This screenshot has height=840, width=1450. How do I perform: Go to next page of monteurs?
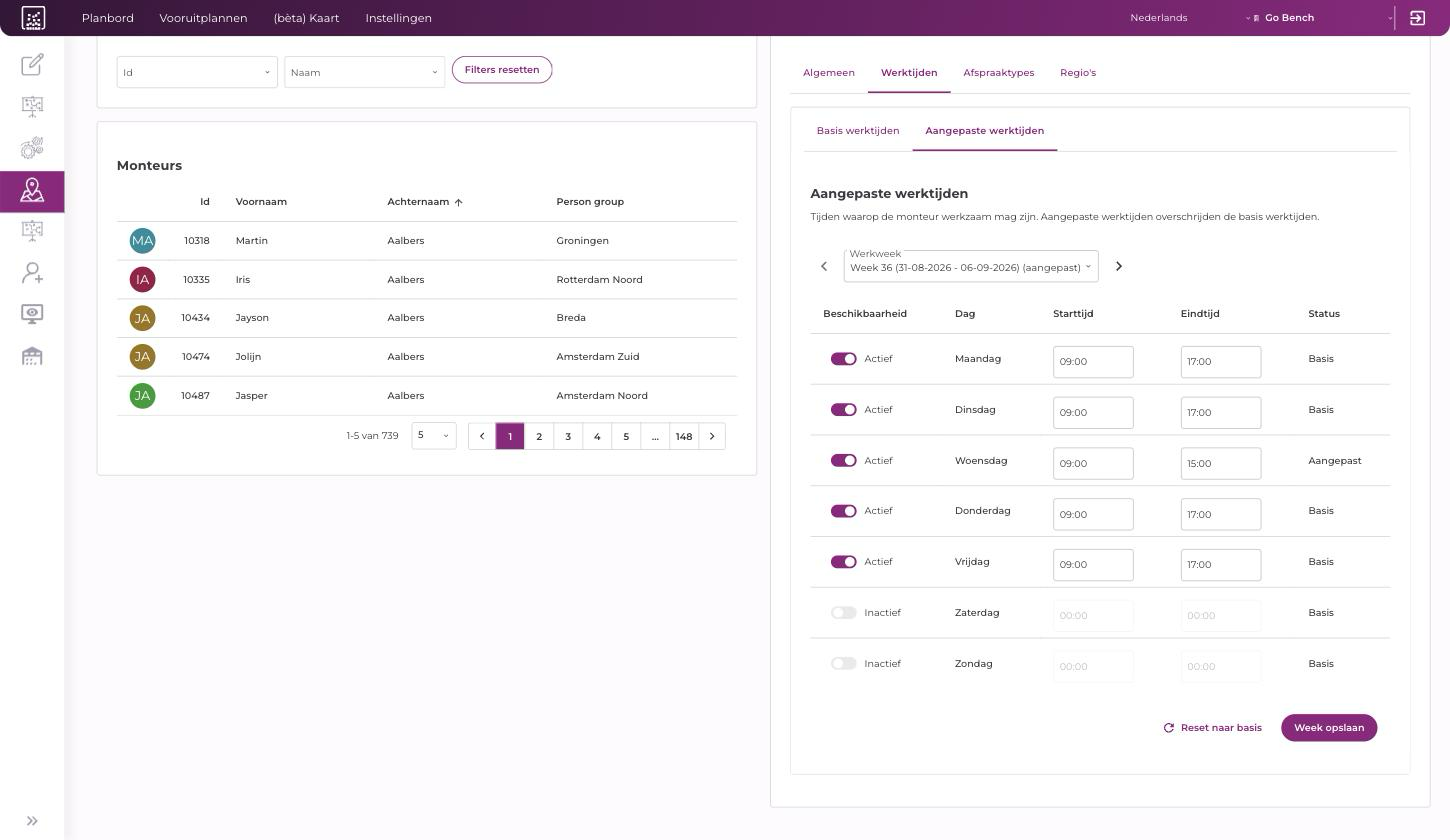(712, 436)
